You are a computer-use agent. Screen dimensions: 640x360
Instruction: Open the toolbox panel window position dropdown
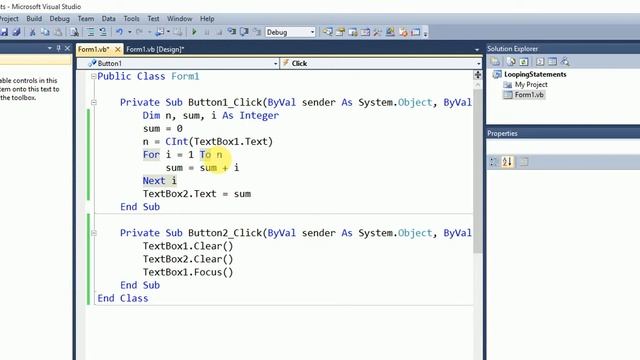coord(49,48)
